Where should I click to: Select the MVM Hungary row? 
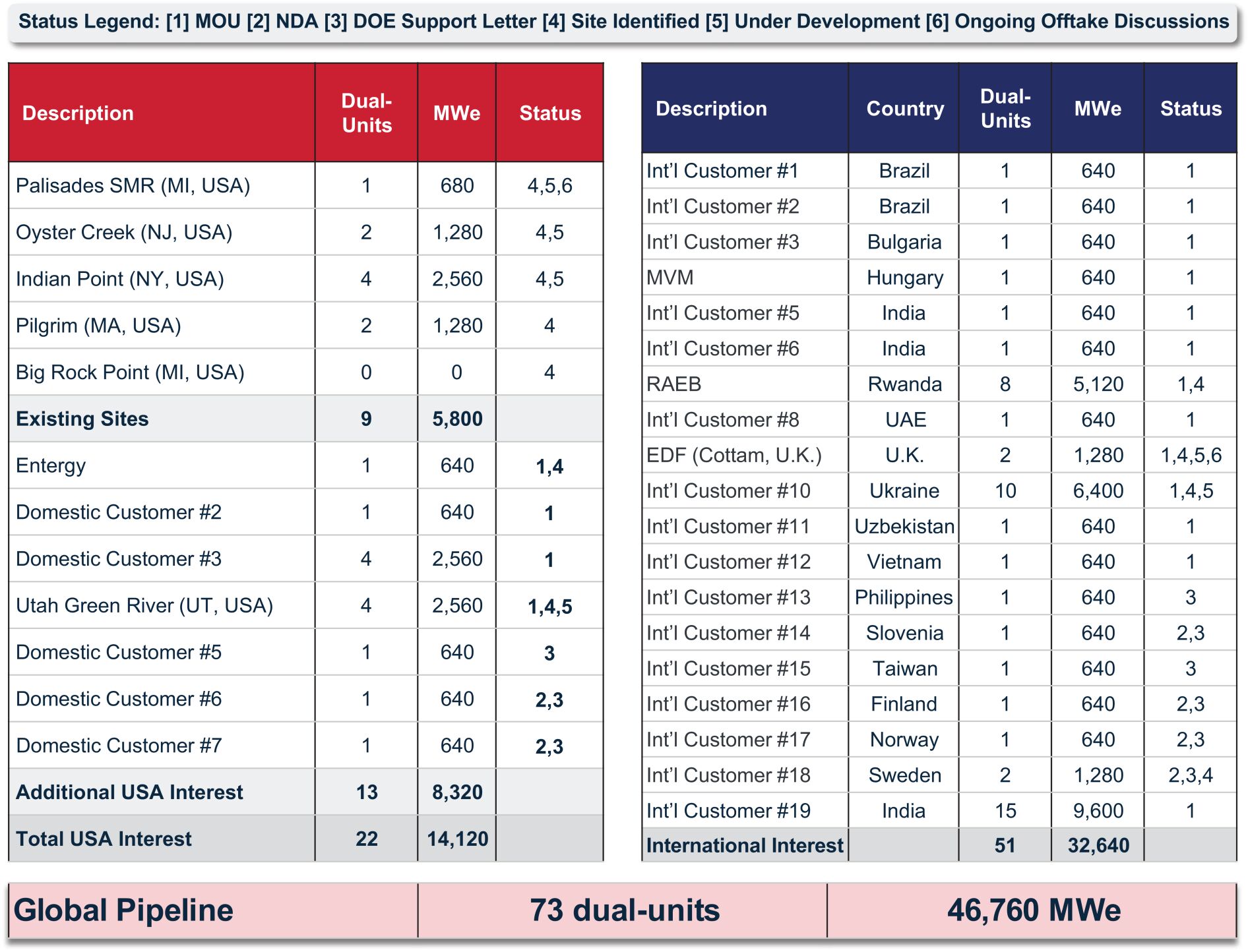[939, 277]
